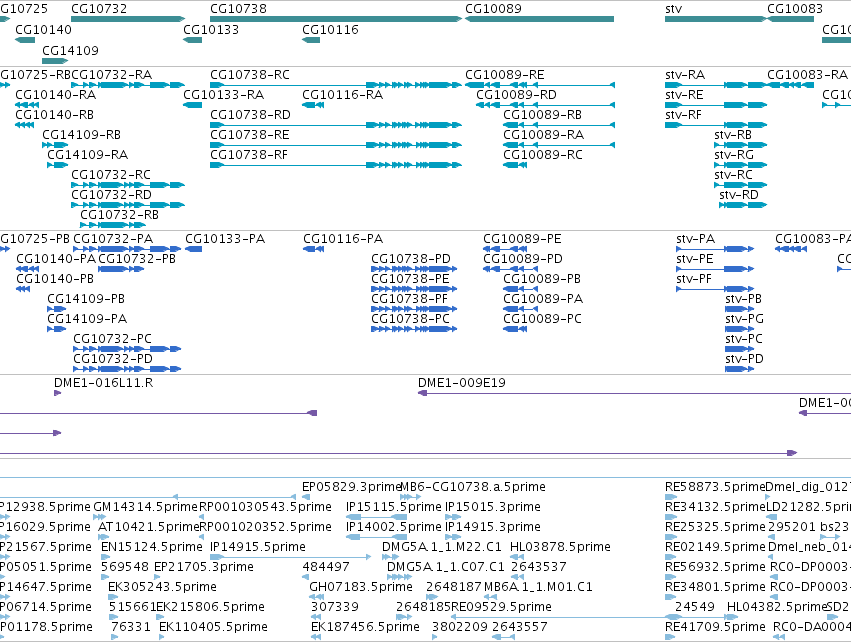Click protein CG10738-PD
The height and width of the screenshot is (642, 851).
[411, 259]
